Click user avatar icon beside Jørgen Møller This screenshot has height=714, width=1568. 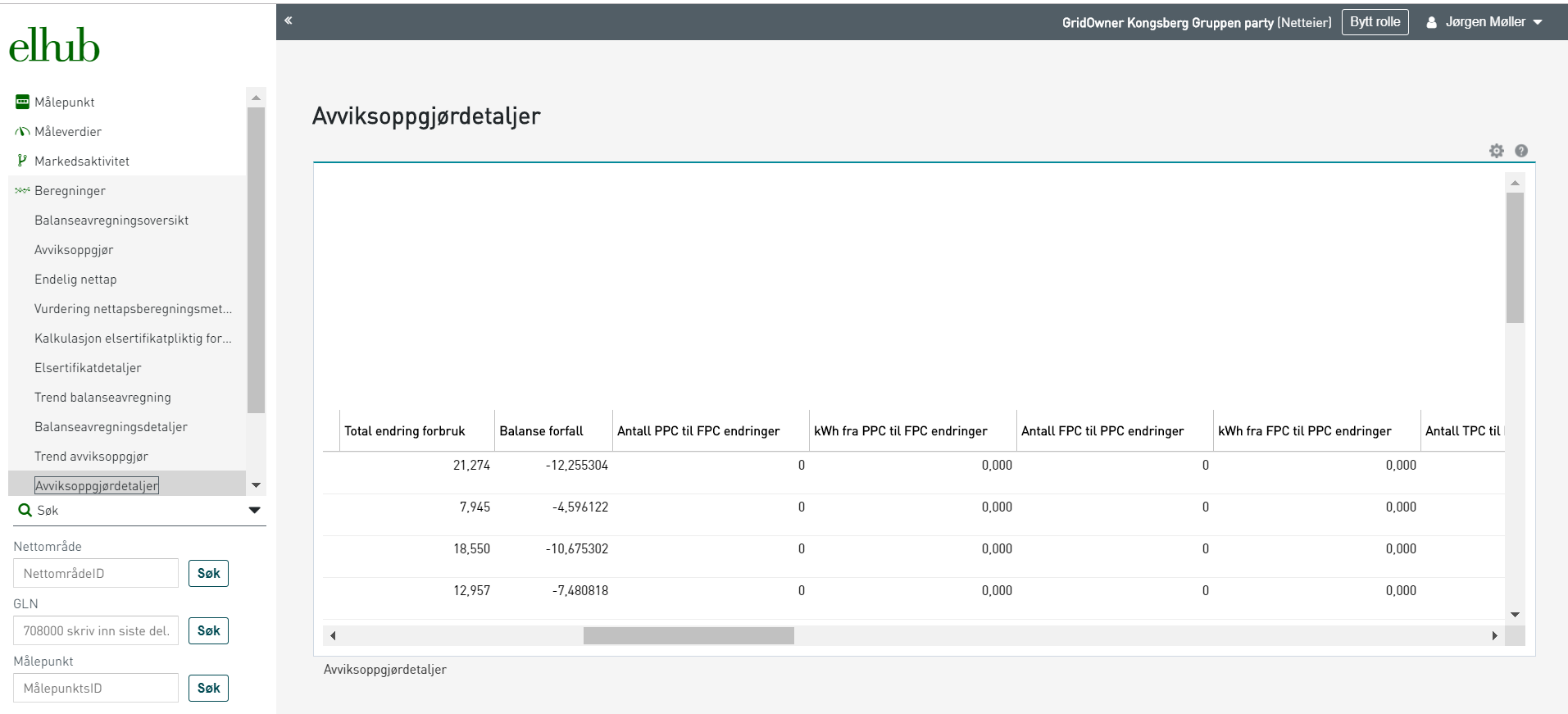coord(1431,22)
